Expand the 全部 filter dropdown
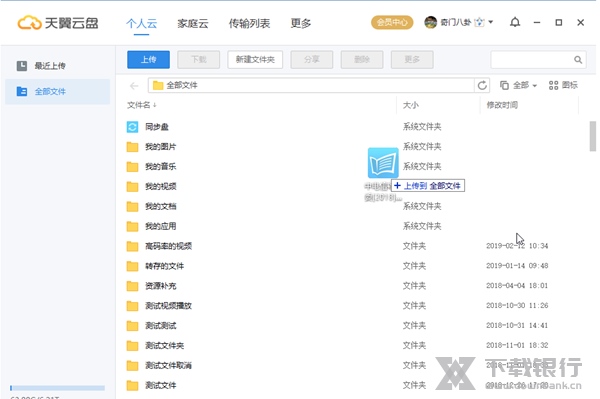The image size is (600, 399). click(518, 85)
